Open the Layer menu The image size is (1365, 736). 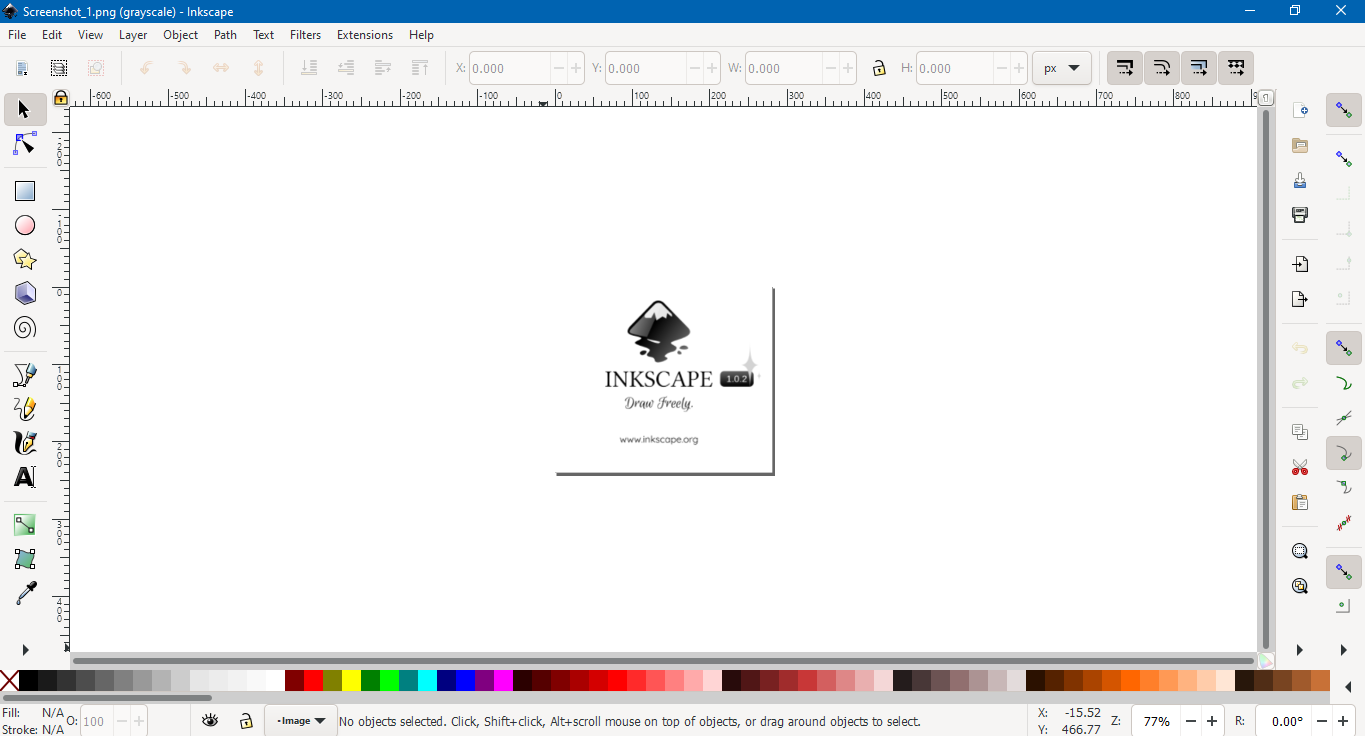coord(133,34)
